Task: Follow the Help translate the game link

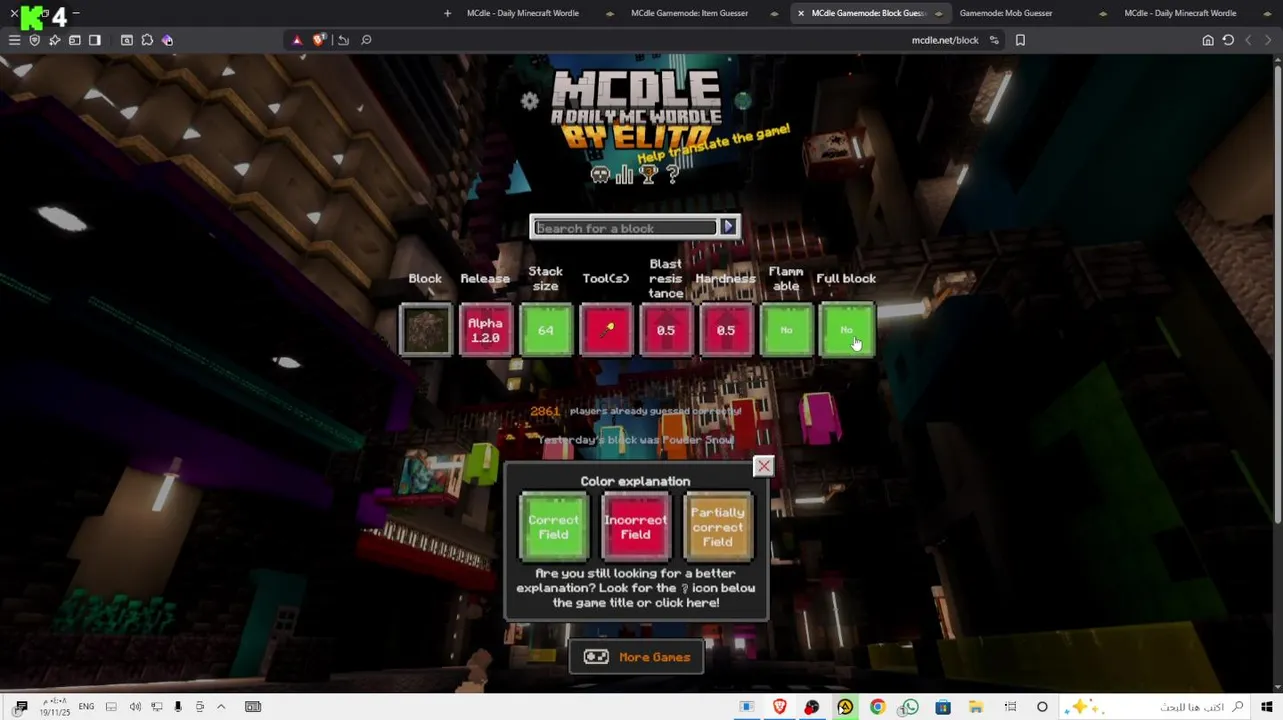Action: click(714, 145)
